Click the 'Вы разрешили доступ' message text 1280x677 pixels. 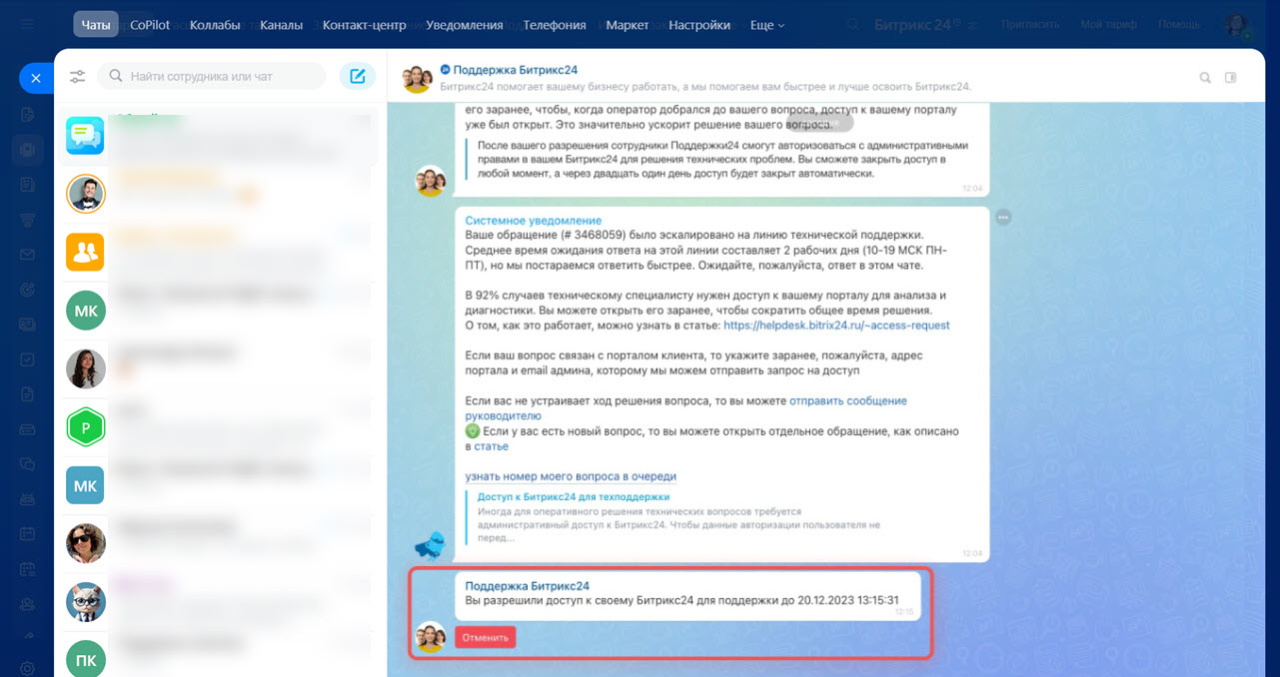point(682,601)
